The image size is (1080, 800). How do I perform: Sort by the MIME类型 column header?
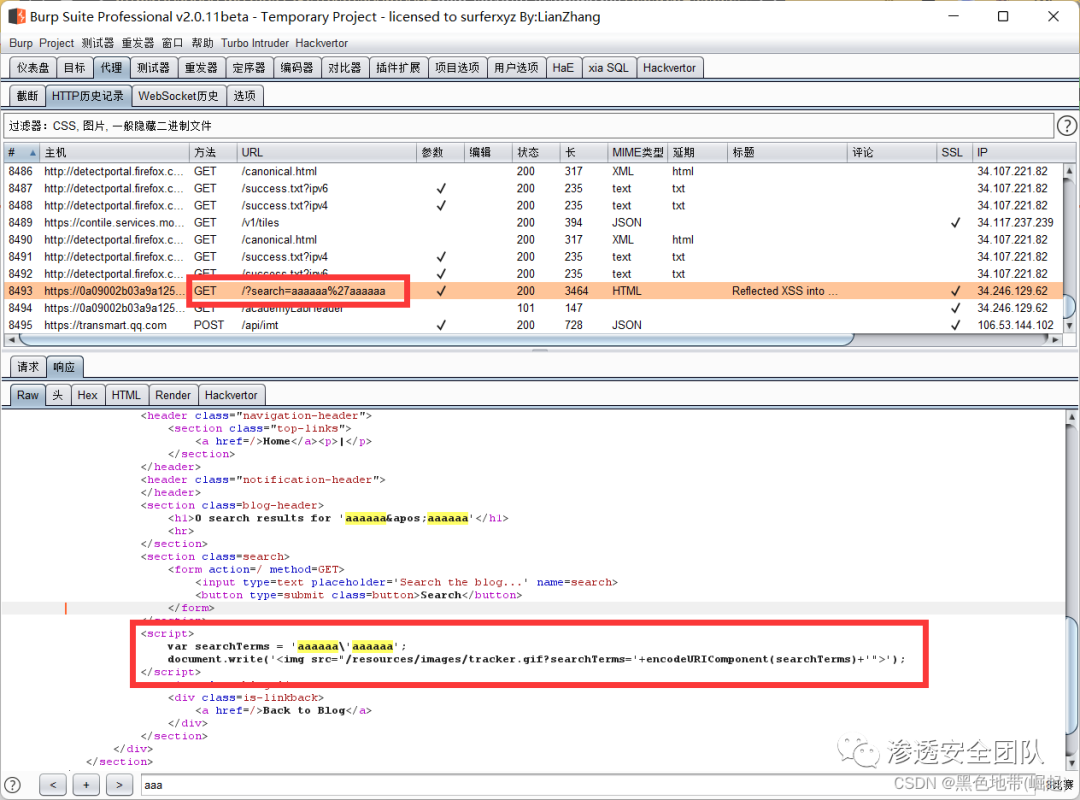coord(638,152)
